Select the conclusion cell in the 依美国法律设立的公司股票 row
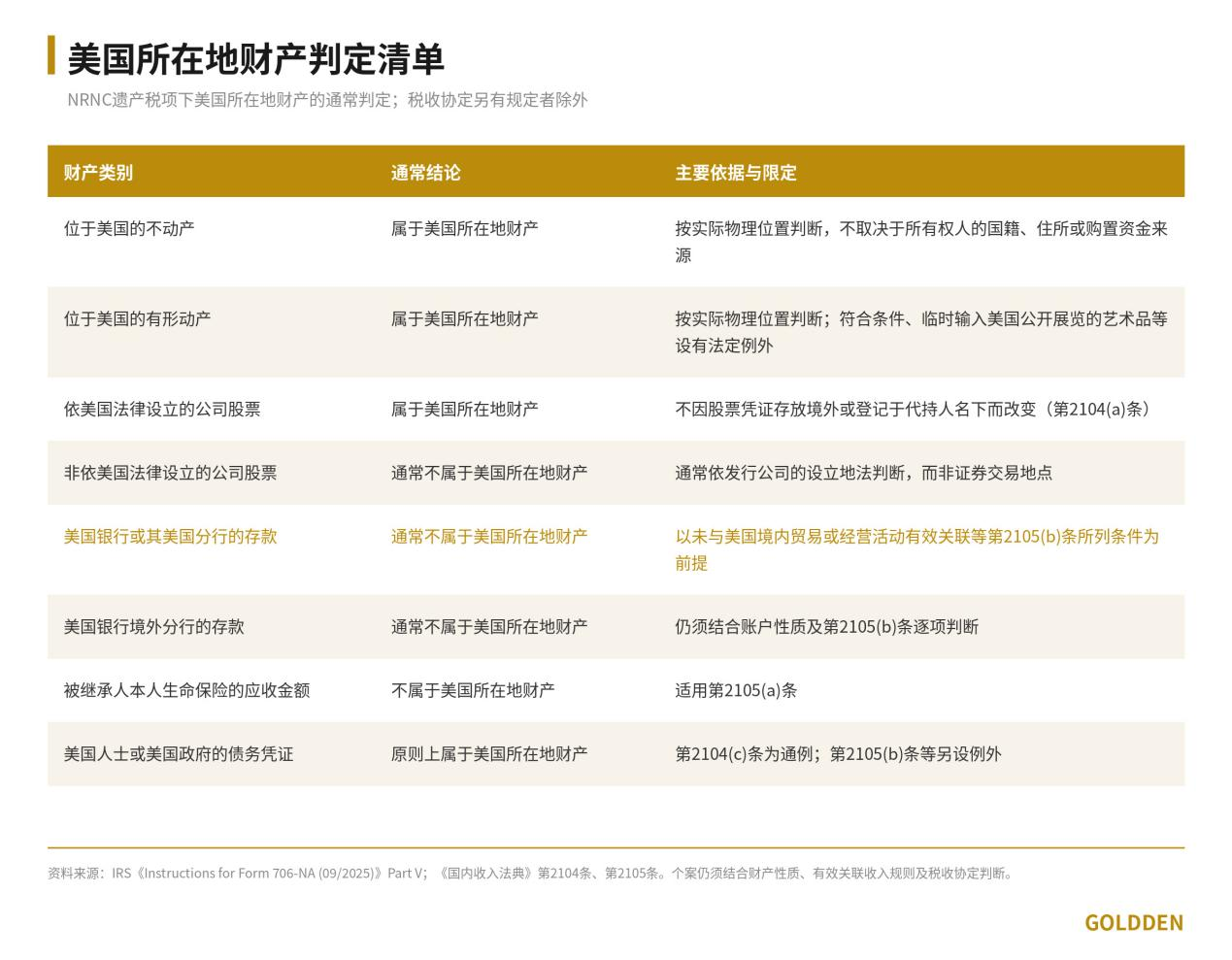Screen dimensions: 1232x960 464,409
